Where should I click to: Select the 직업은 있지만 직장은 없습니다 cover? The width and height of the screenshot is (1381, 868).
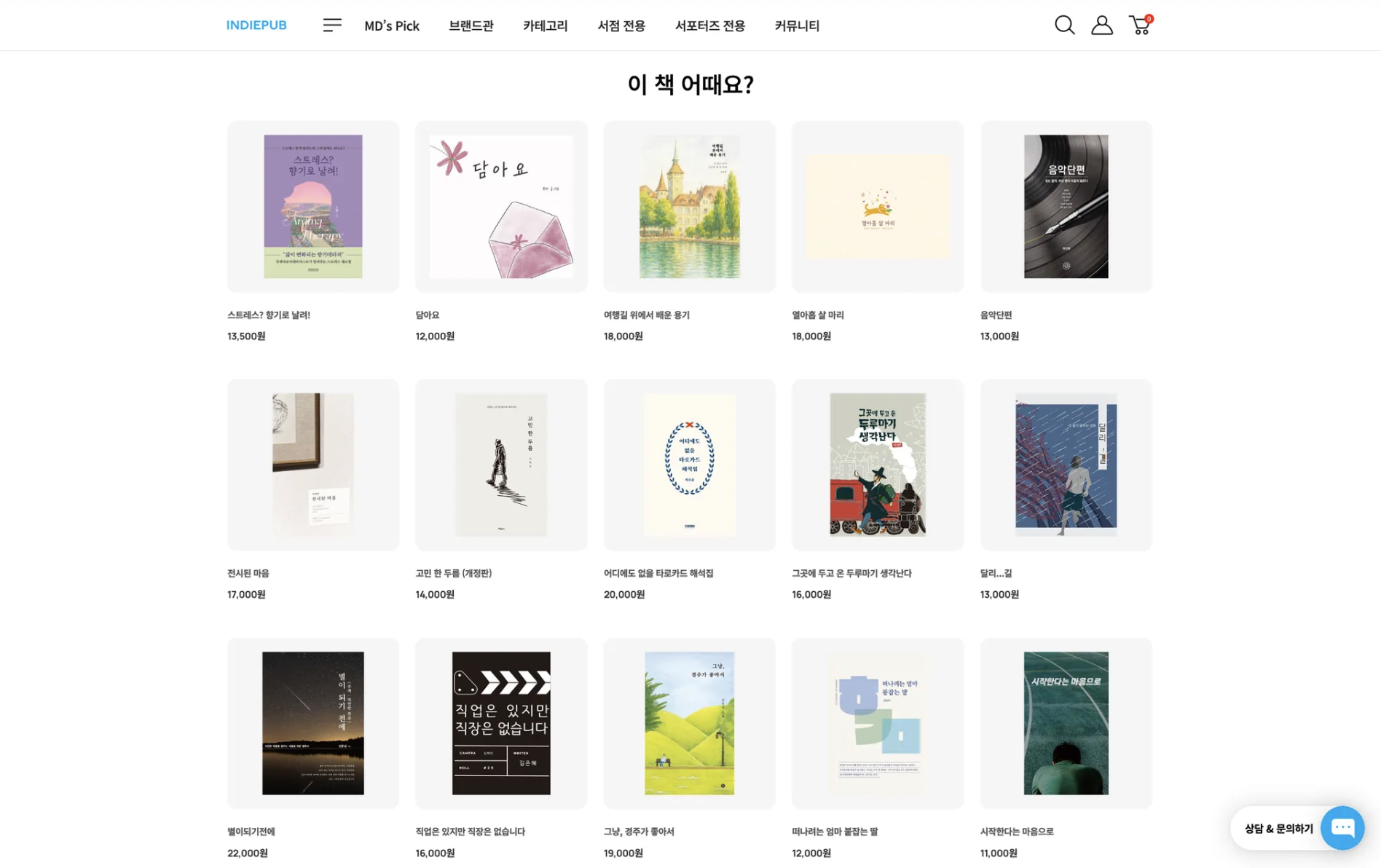click(x=501, y=723)
